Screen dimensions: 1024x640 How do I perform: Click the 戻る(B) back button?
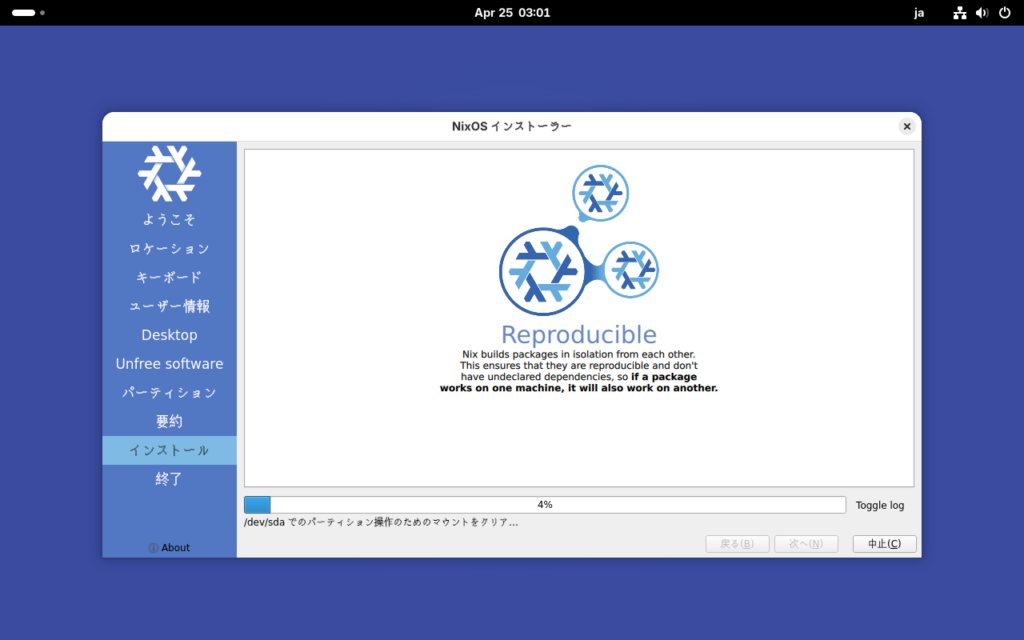[737, 544]
